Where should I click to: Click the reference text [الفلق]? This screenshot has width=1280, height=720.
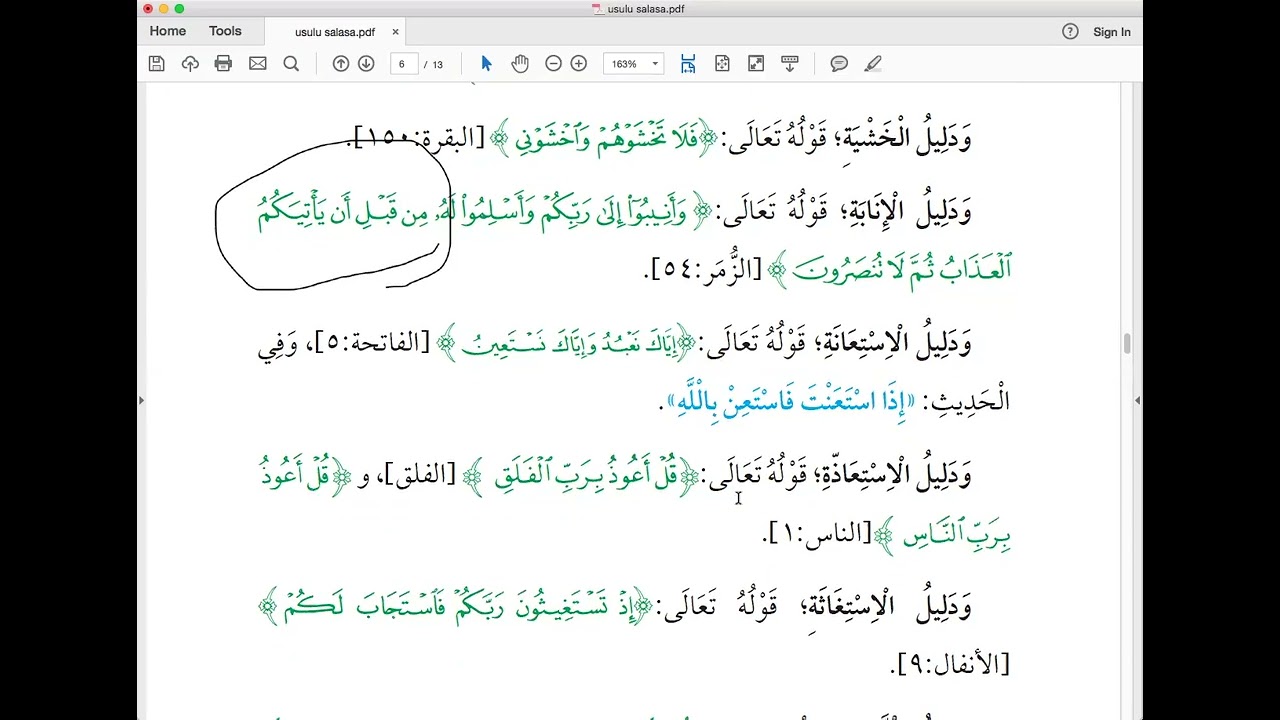[421, 475]
